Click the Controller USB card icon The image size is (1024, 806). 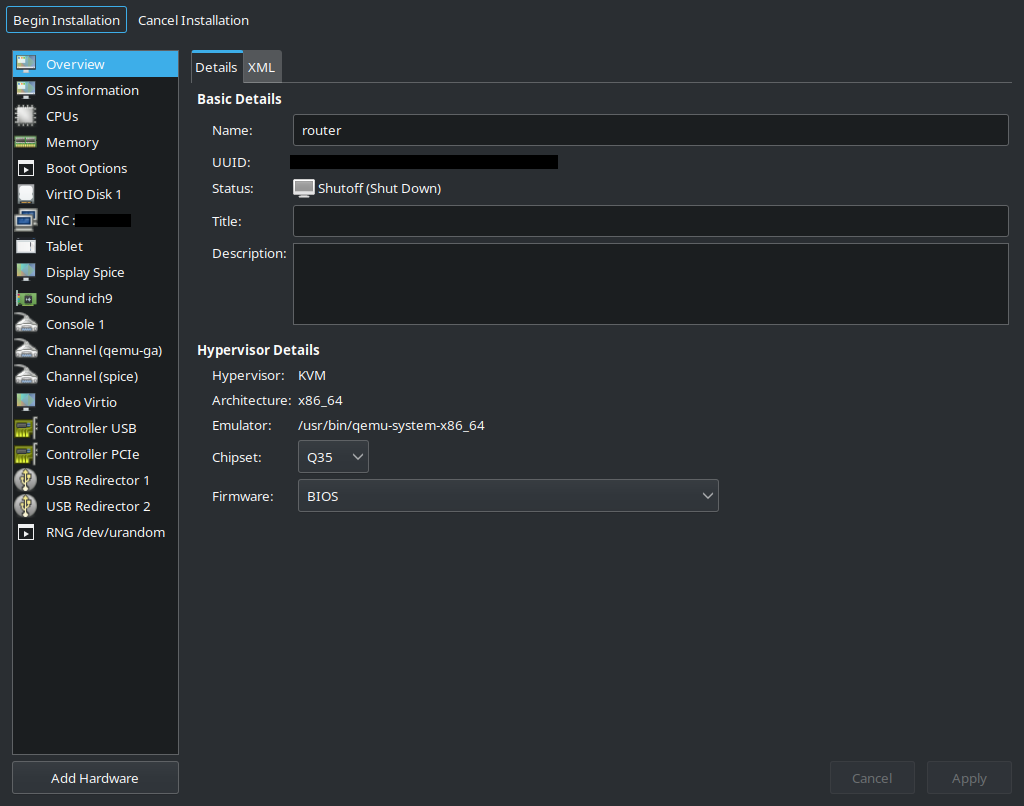pyautogui.click(x=26, y=428)
